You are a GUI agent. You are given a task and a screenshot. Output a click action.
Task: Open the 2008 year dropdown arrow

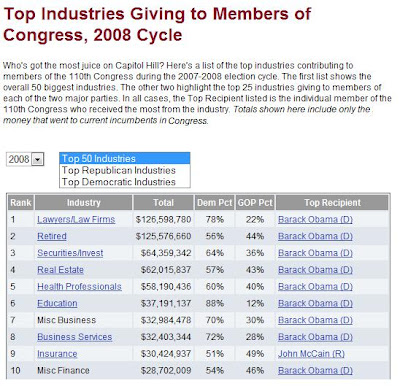click(38, 159)
